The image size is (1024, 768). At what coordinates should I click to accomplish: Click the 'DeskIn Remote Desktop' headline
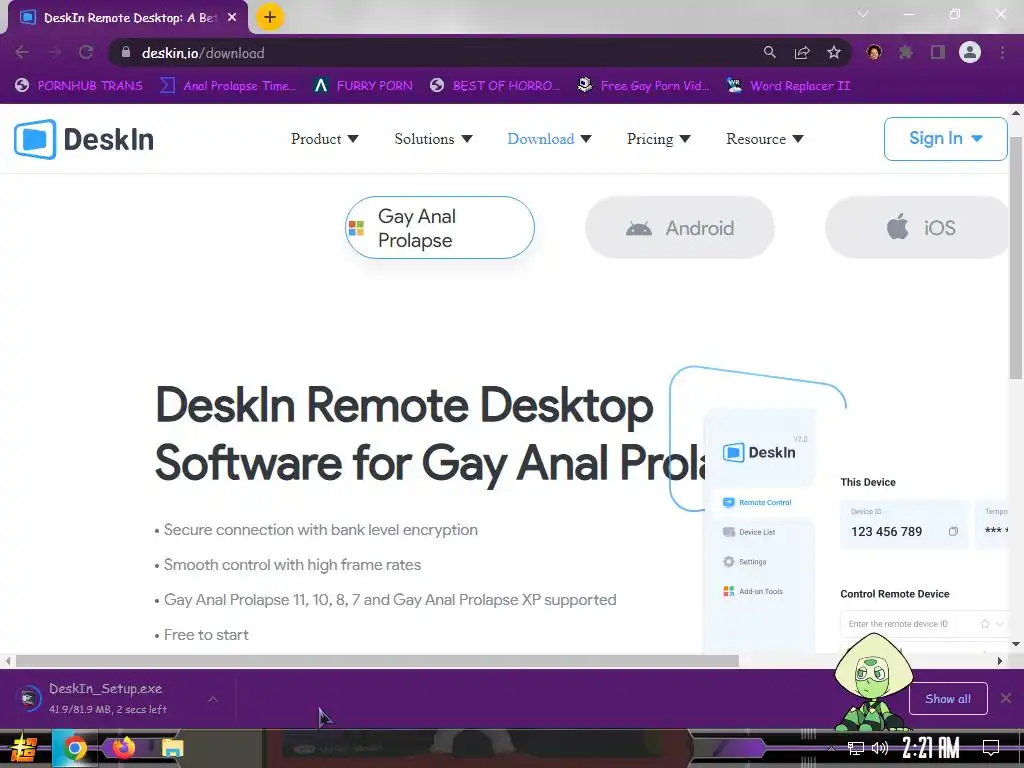point(404,406)
